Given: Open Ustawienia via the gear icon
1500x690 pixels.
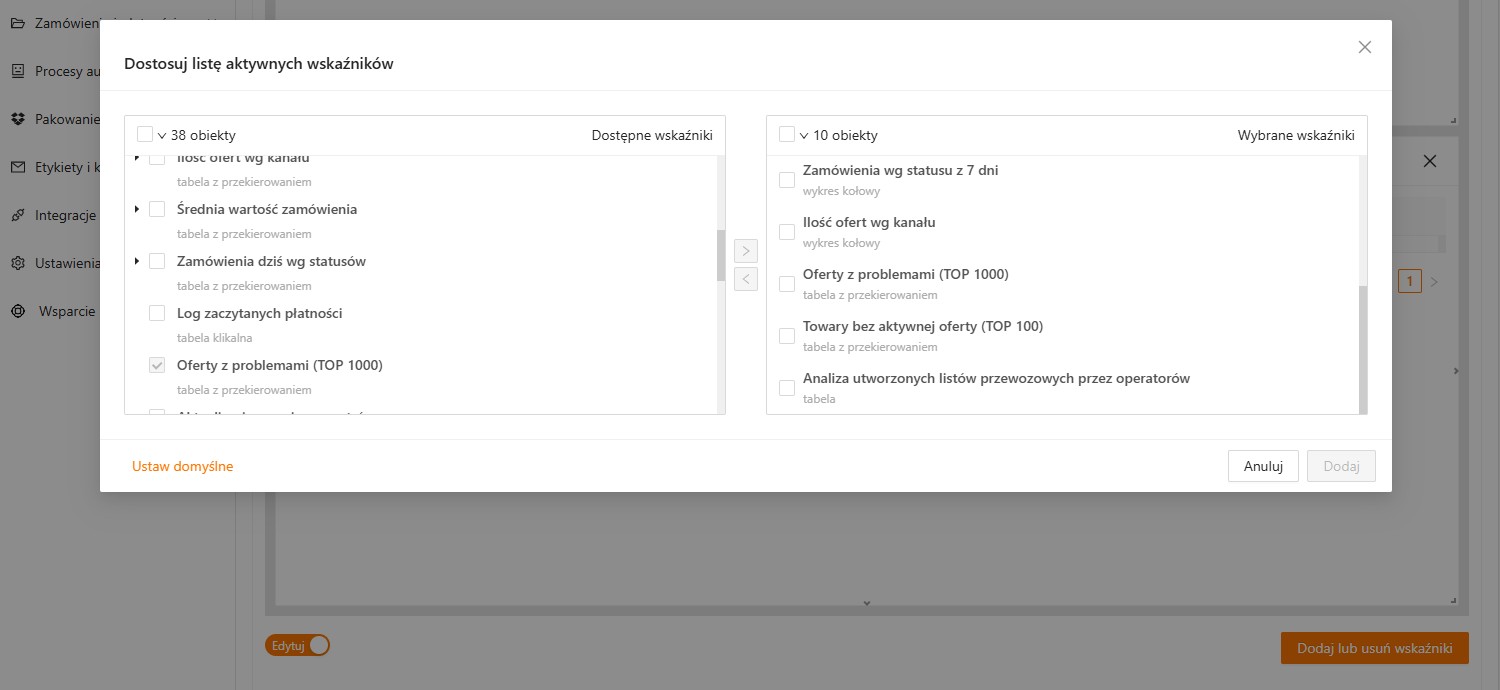Looking at the screenshot, I should (17, 263).
